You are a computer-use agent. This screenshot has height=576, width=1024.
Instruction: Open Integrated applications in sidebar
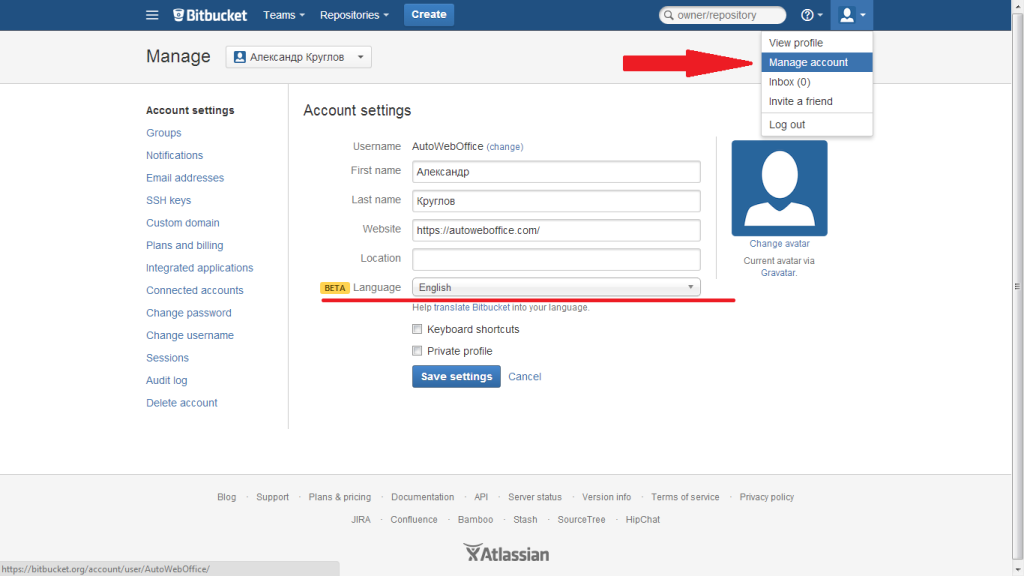(x=199, y=268)
